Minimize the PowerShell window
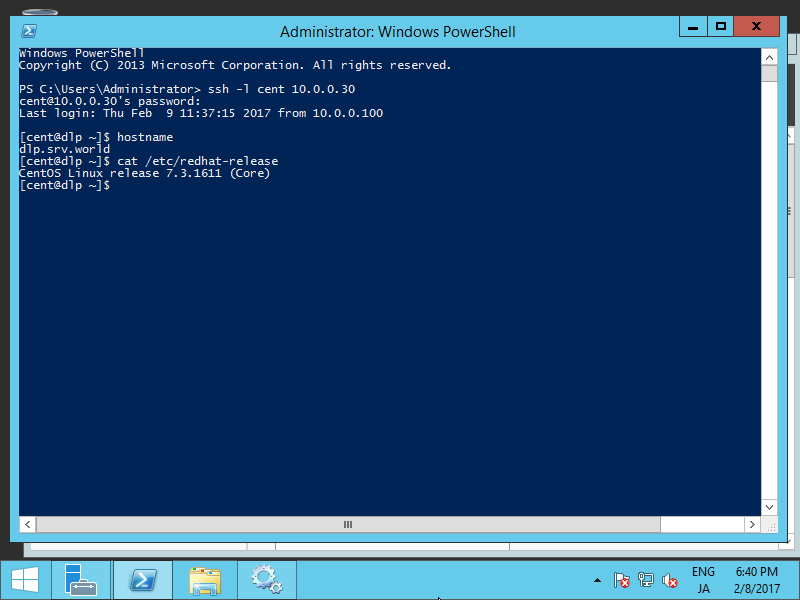Screen dimensions: 800x600 point(693,26)
